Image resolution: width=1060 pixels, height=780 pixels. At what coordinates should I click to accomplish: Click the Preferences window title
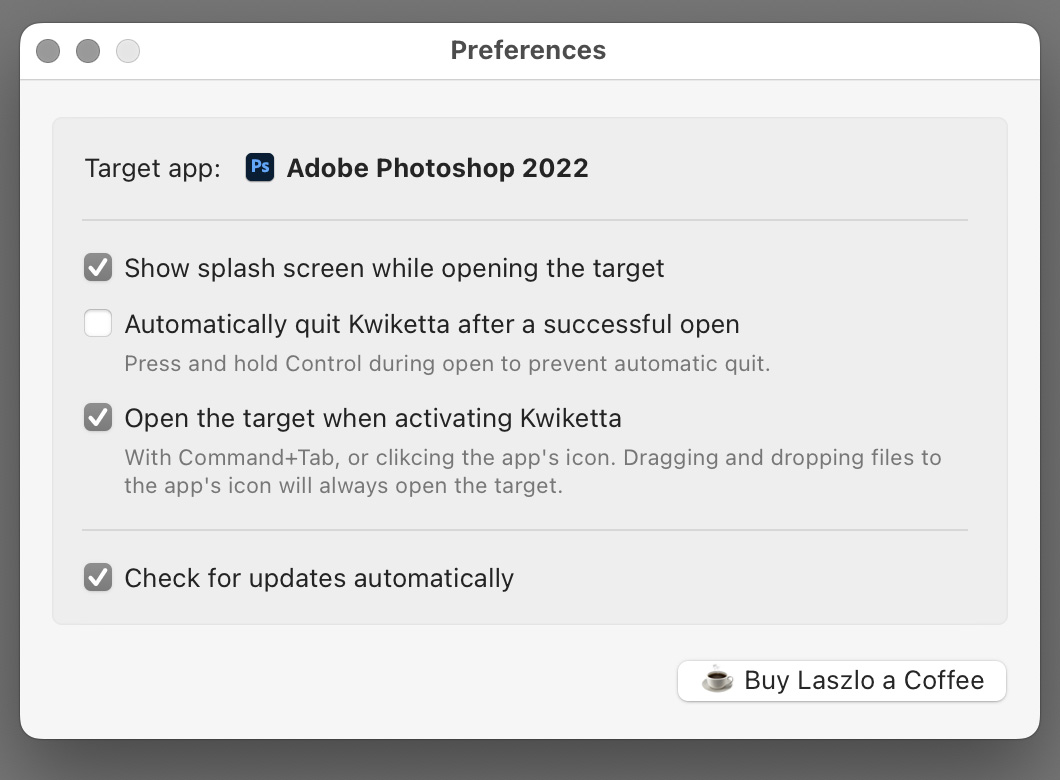(528, 50)
